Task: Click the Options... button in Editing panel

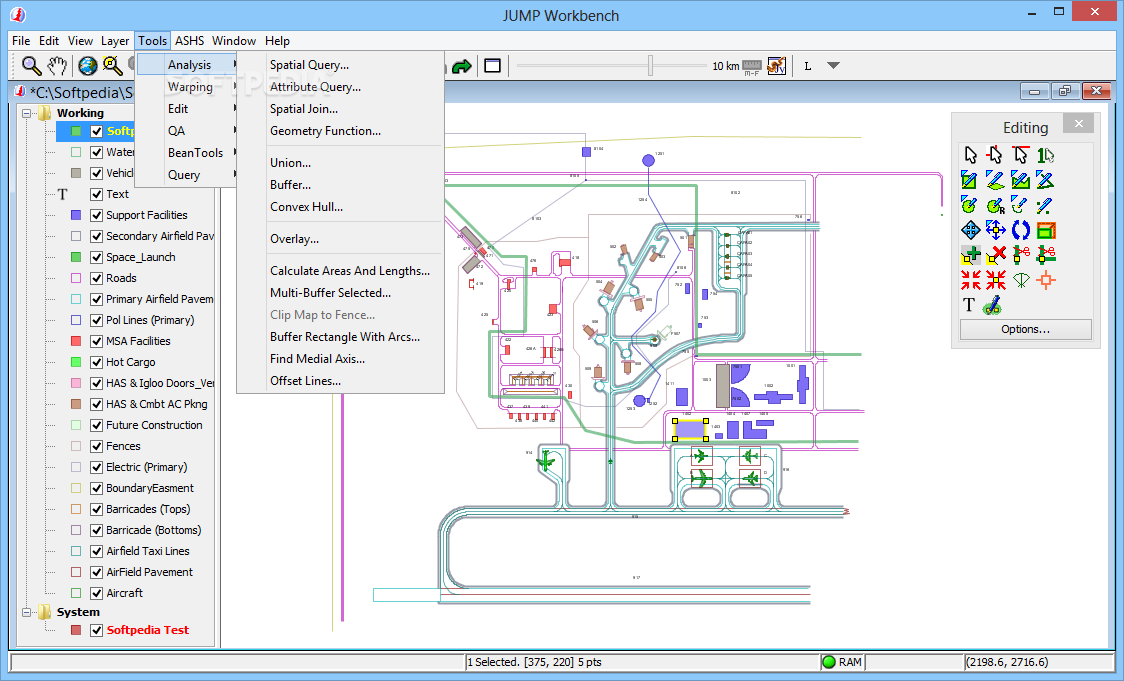Action: pos(1025,329)
